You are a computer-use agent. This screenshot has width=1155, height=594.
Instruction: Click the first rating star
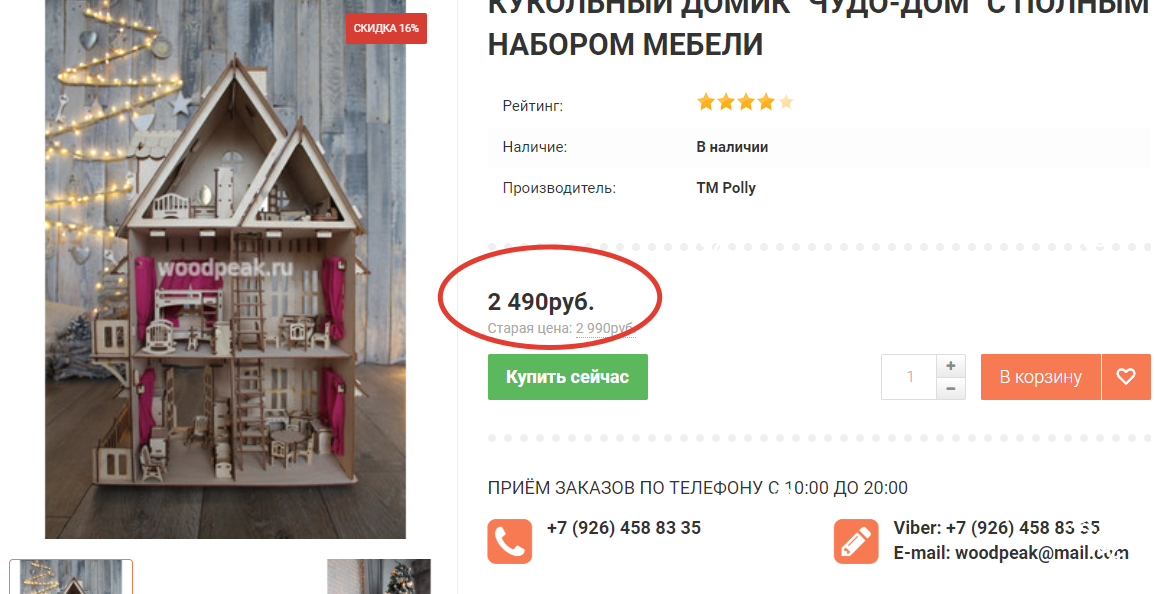[x=706, y=102]
